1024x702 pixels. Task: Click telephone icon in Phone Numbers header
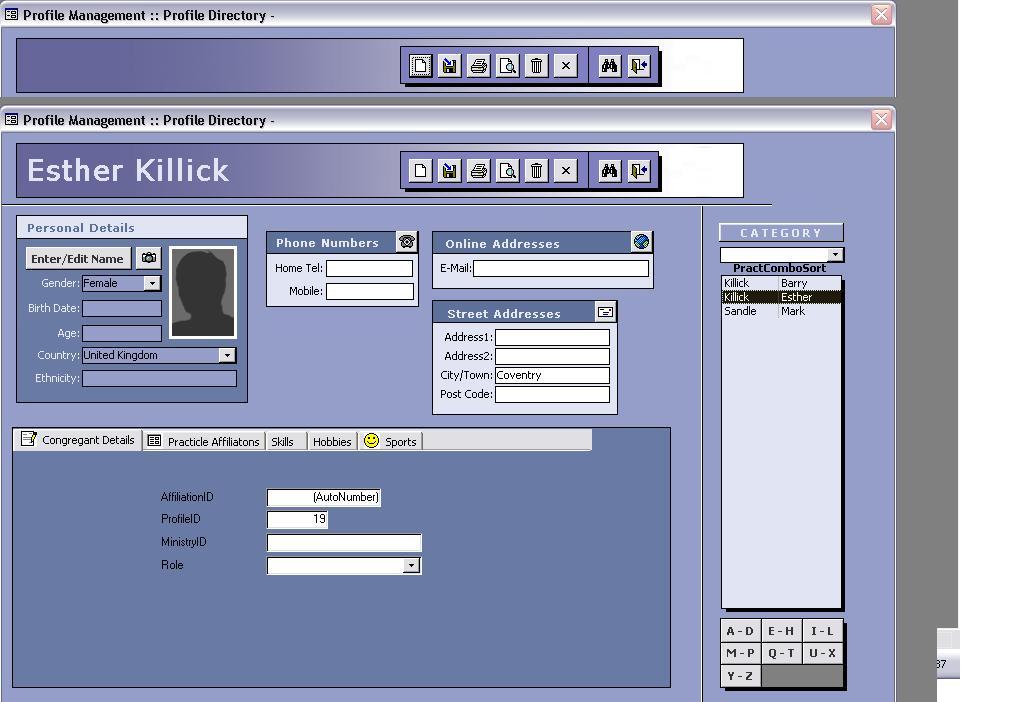point(406,242)
